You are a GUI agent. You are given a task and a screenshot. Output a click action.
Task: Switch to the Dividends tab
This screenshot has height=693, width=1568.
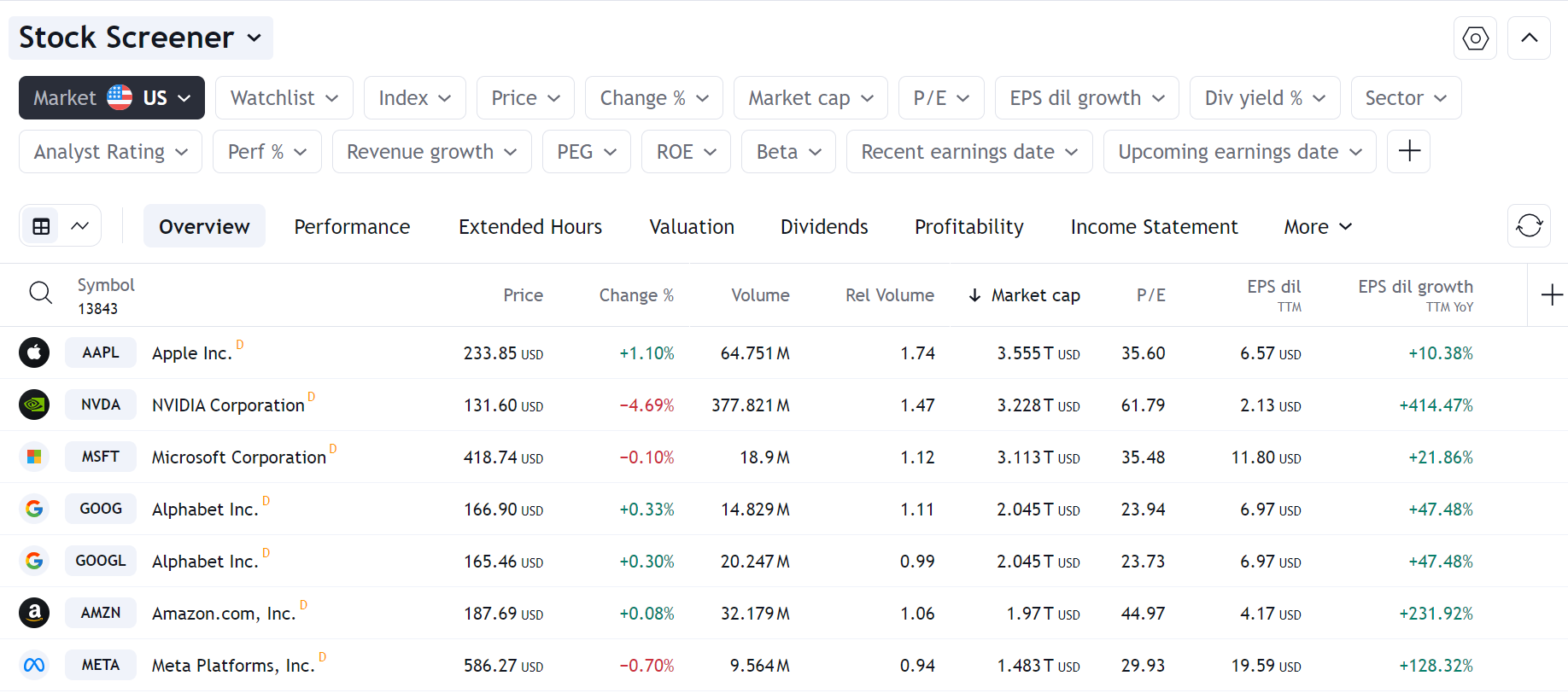point(823,227)
